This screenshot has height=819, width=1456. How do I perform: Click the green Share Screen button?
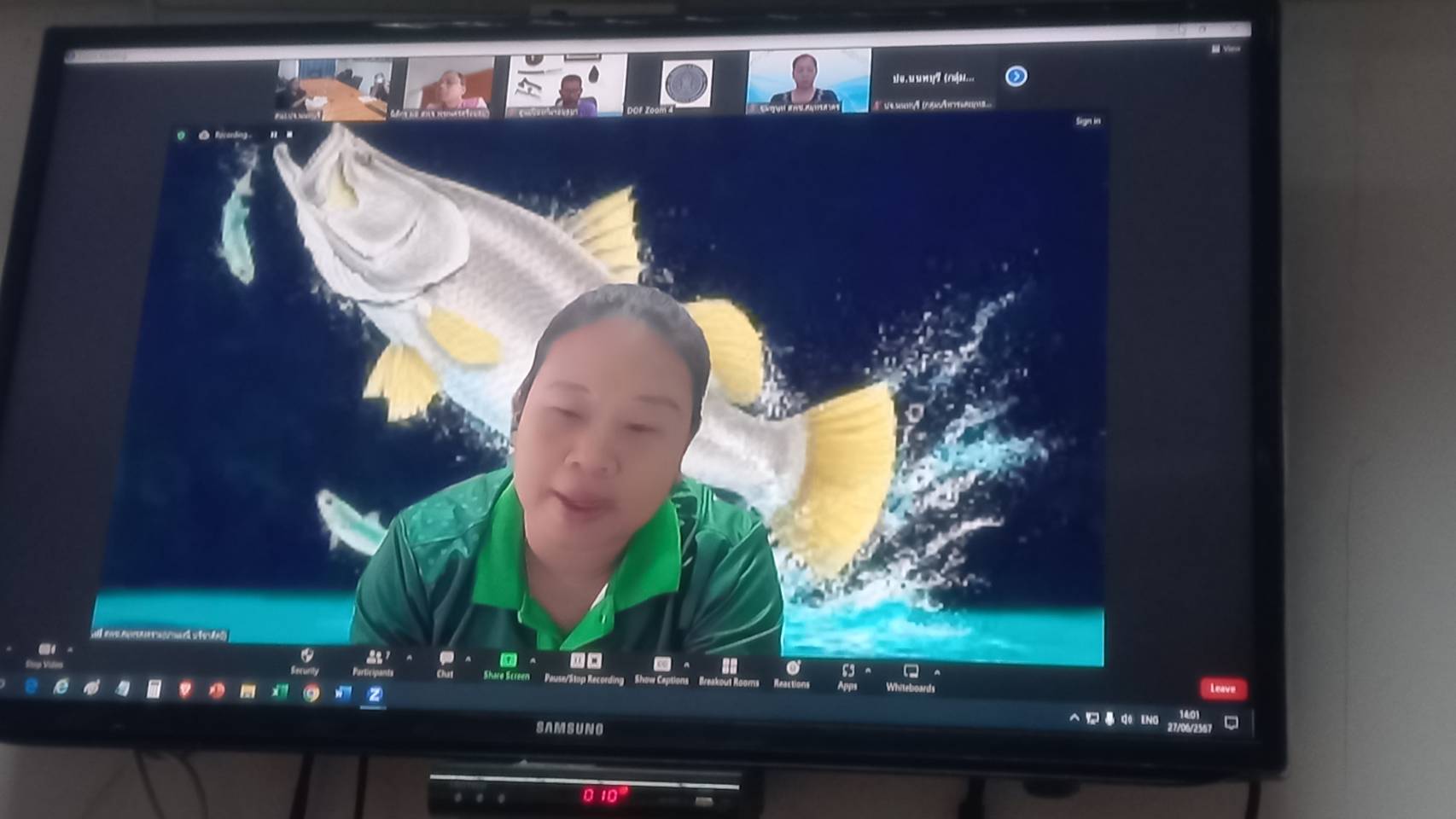pos(507,665)
